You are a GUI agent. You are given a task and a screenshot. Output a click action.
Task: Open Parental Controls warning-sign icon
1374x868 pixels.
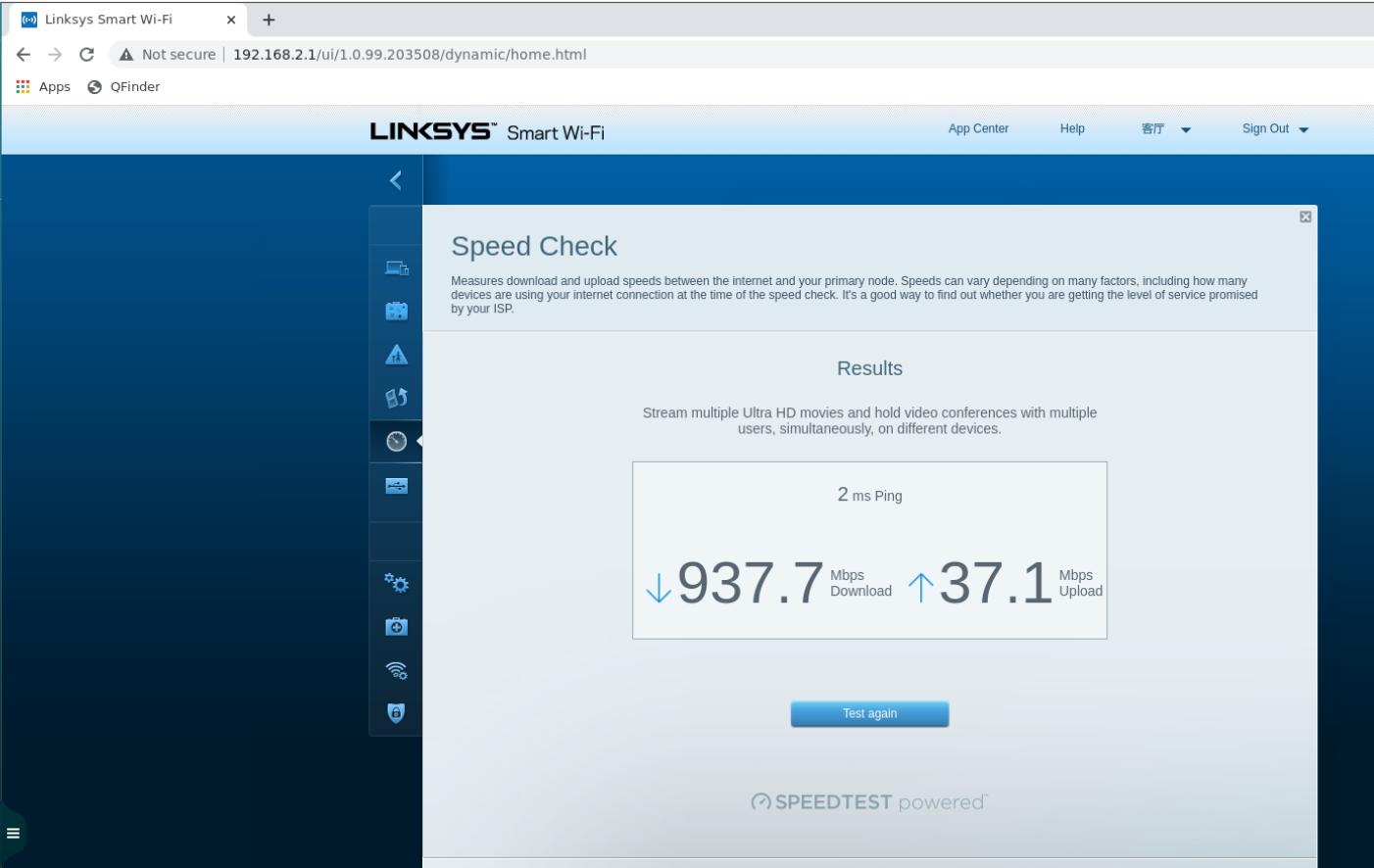pyautogui.click(x=396, y=355)
